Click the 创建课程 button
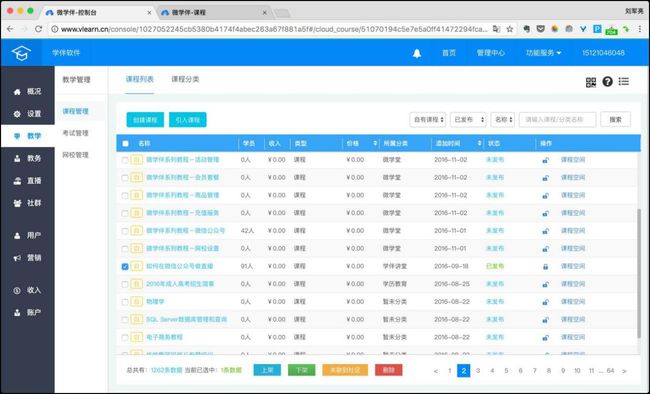The image size is (650, 394). point(145,120)
